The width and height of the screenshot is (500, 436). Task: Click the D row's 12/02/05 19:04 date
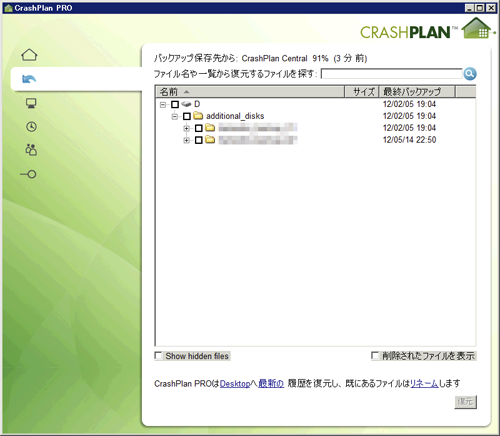[409, 104]
